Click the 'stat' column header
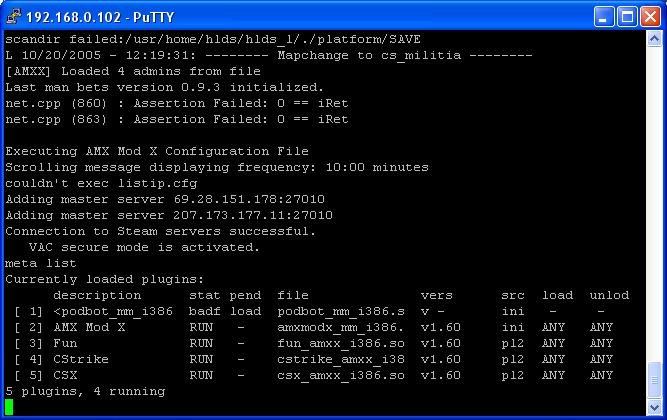The image size is (667, 420). point(205,295)
